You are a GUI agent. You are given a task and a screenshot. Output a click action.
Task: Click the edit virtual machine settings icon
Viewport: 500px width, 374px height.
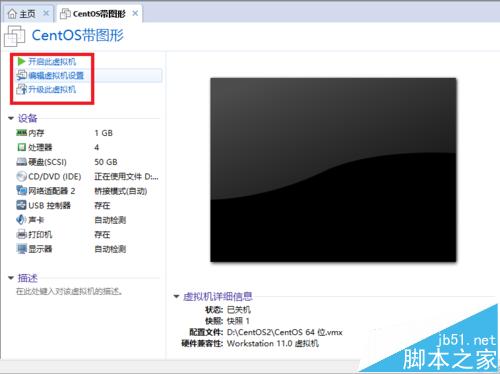pos(22,75)
